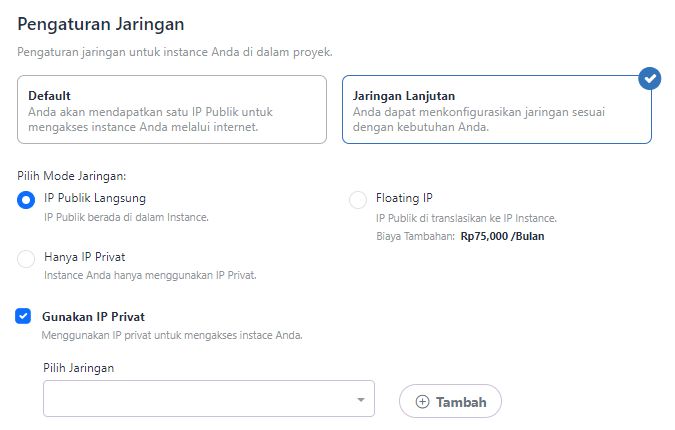Image resolution: width=675 pixels, height=430 pixels.
Task: Choose the Floating IP radio button
Action: pos(358,200)
